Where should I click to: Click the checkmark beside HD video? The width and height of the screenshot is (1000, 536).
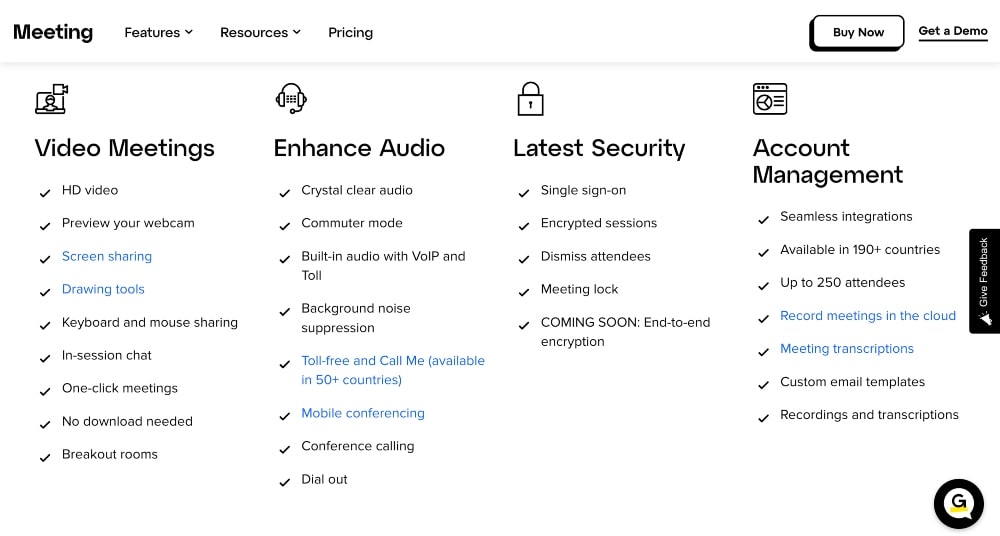click(45, 192)
